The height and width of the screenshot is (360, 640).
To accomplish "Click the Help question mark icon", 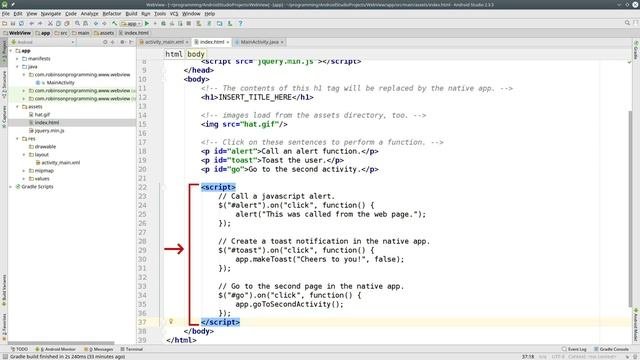I will (240, 24).
